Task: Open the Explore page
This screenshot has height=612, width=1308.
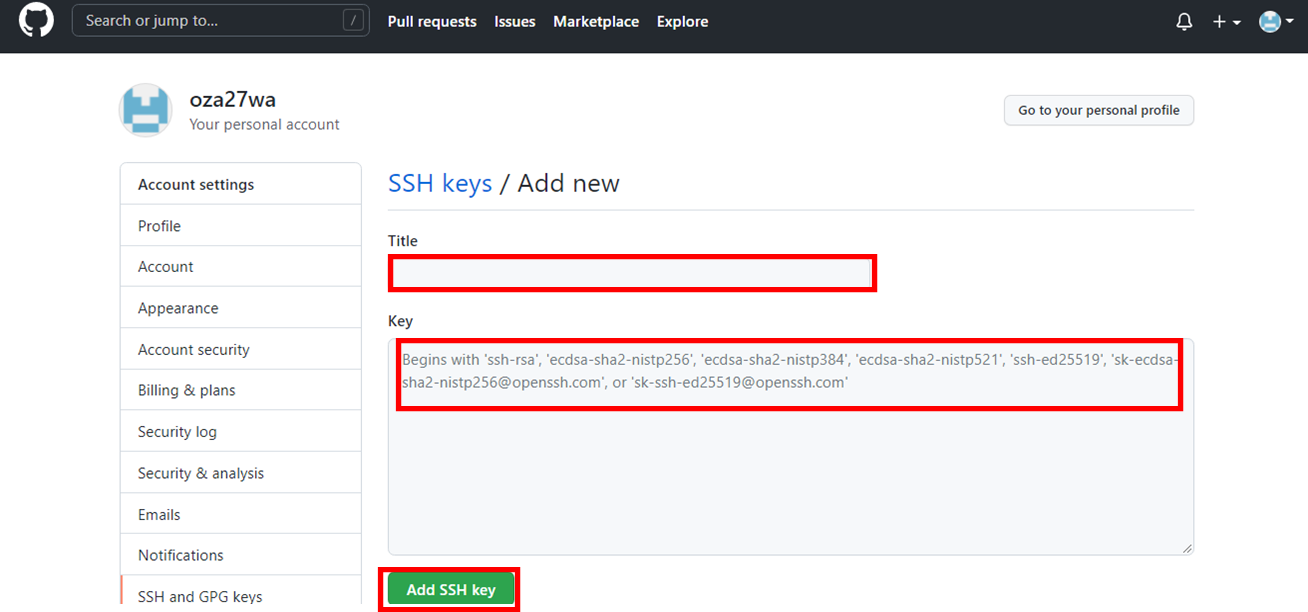Action: 682,21
